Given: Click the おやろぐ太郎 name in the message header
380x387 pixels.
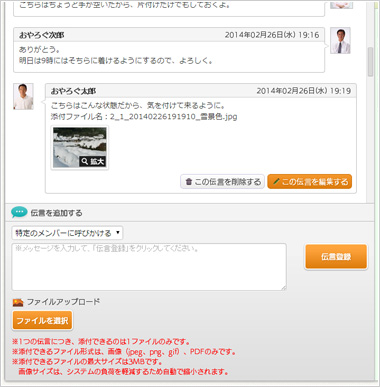Looking at the screenshot, I should pyautogui.click(x=73, y=91).
